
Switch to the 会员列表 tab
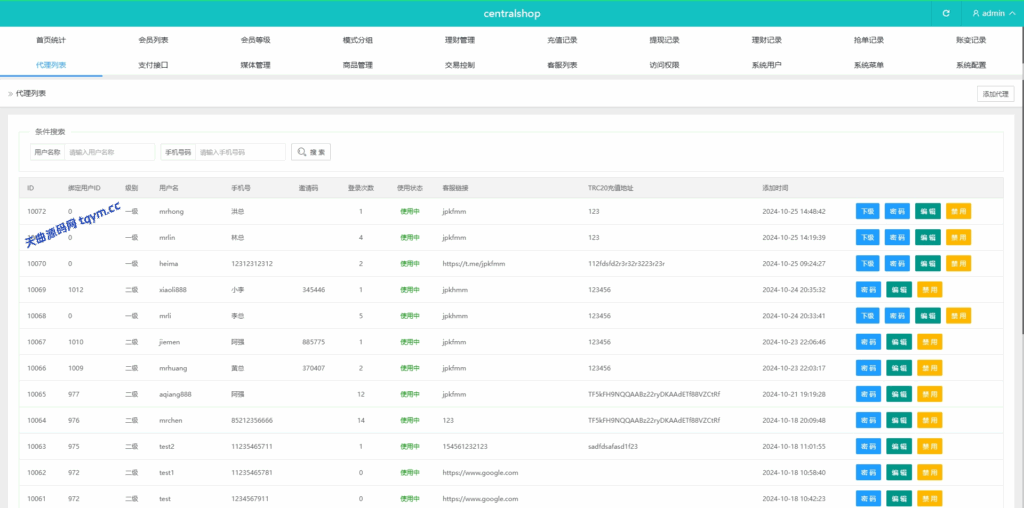(x=153, y=40)
